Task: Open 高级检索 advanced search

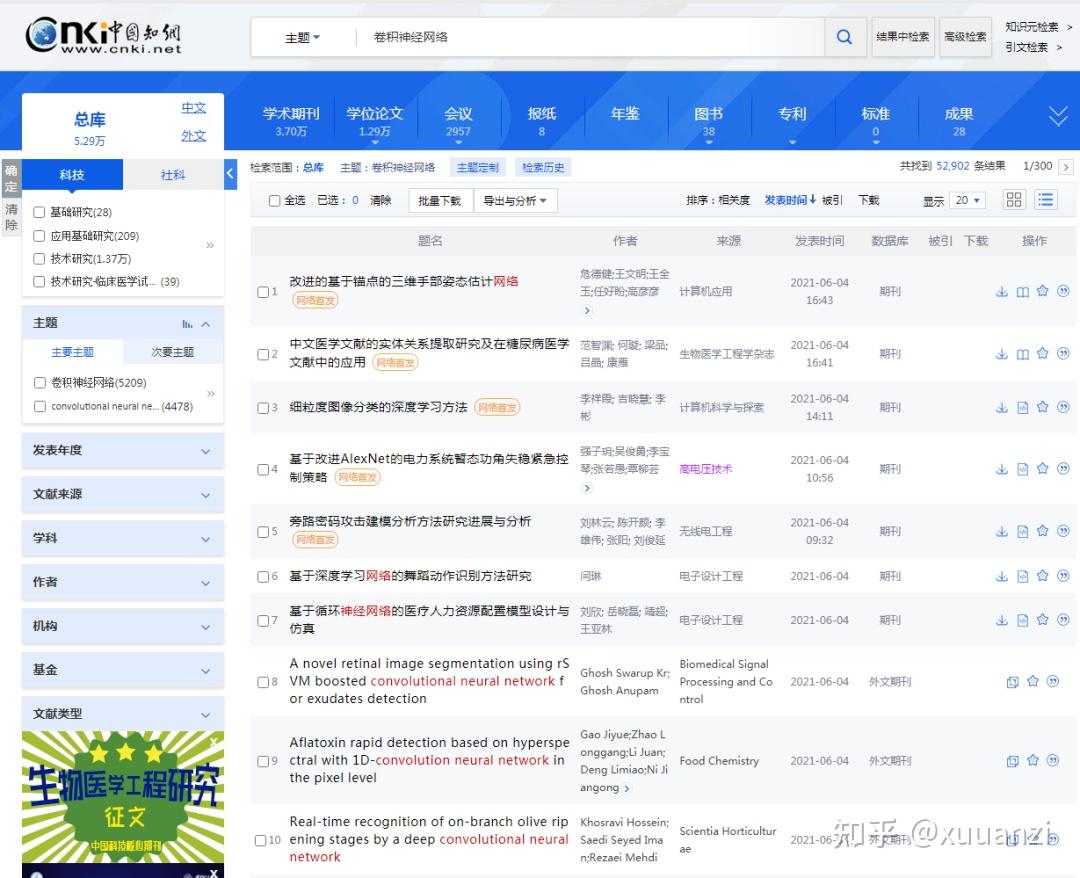Action: point(964,37)
